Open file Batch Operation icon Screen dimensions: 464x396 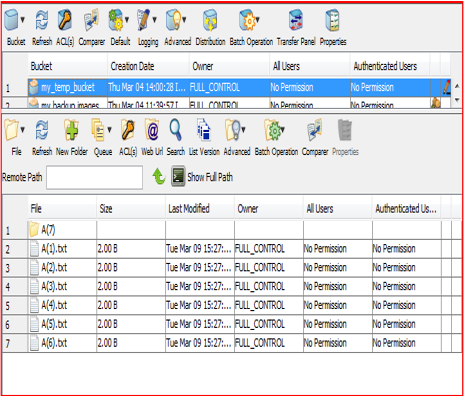pyautogui.click(x=272, y=130)
